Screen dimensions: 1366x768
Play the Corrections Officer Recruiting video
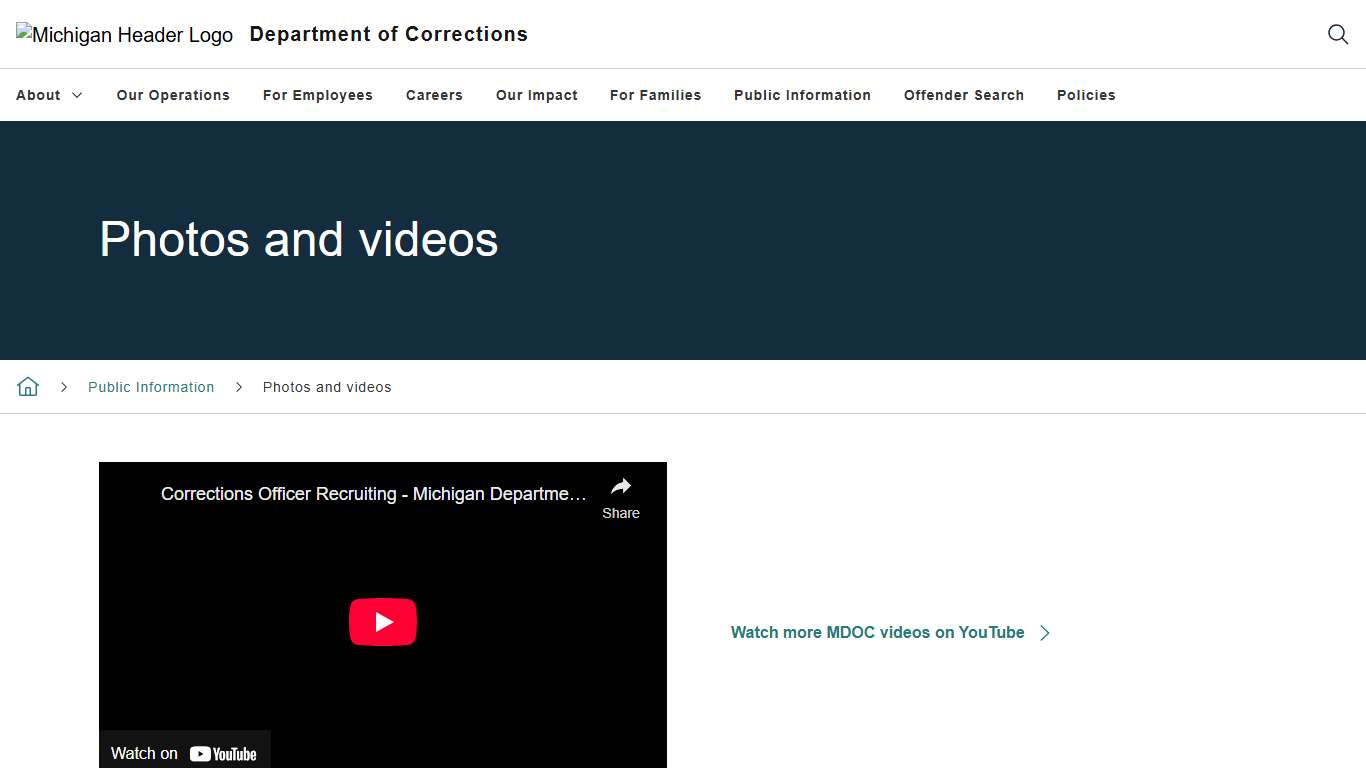pyautogui.click(x=382, y=622)
